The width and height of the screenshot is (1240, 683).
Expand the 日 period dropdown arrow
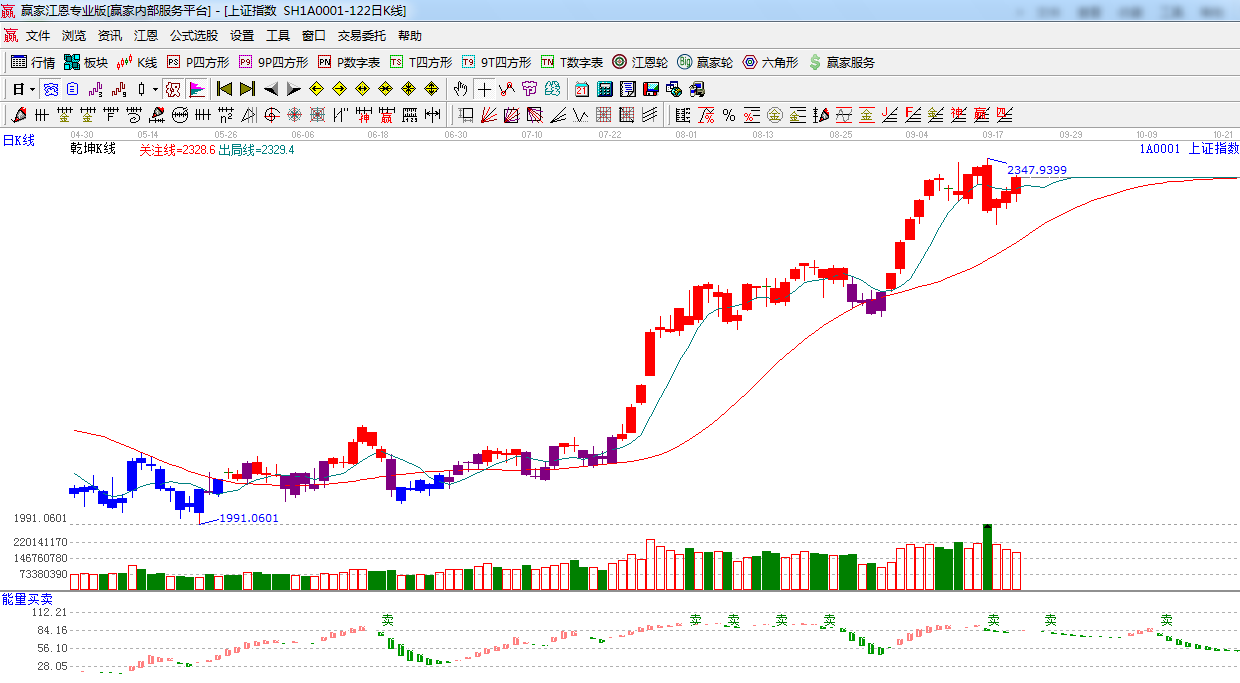coord(32,89)
